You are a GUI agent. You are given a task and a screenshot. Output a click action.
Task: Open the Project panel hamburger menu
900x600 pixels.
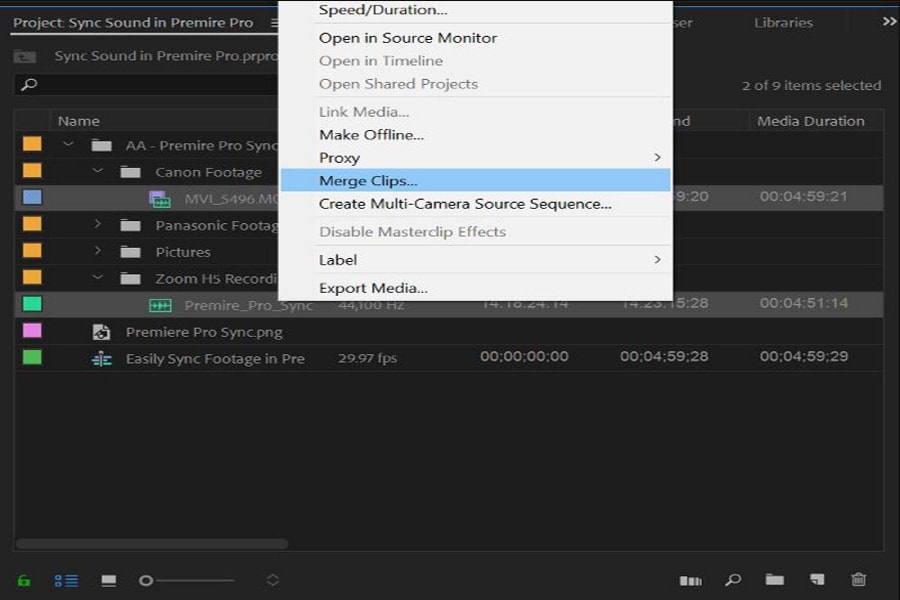[274, 23]
